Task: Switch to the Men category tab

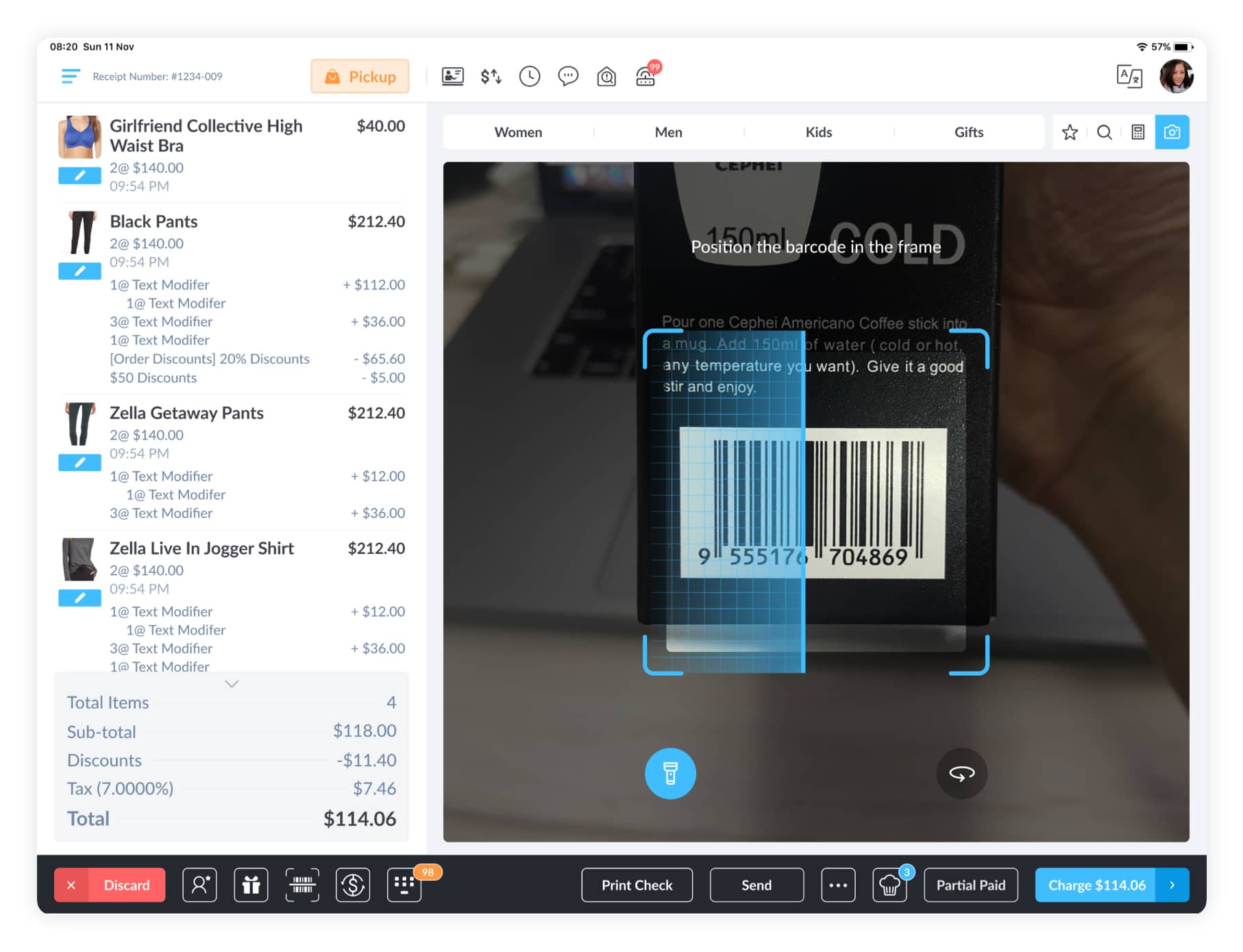Action: [x=668, y=132]
